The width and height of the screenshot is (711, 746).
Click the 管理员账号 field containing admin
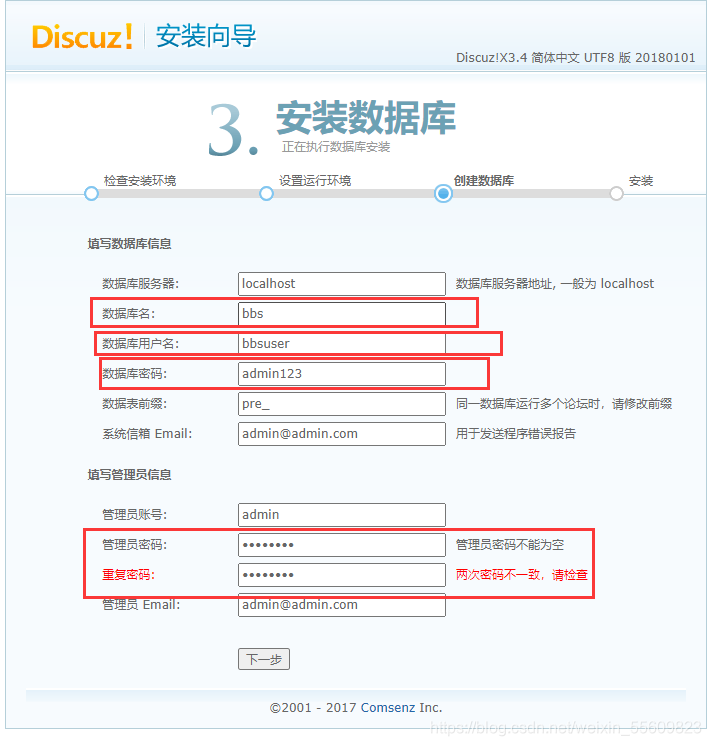click(342, 514)
